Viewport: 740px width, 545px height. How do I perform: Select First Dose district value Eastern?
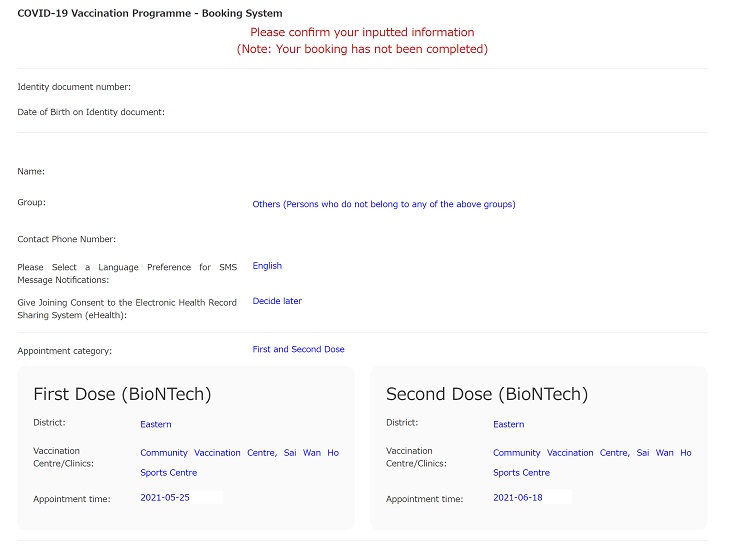[x=156, y=424]
